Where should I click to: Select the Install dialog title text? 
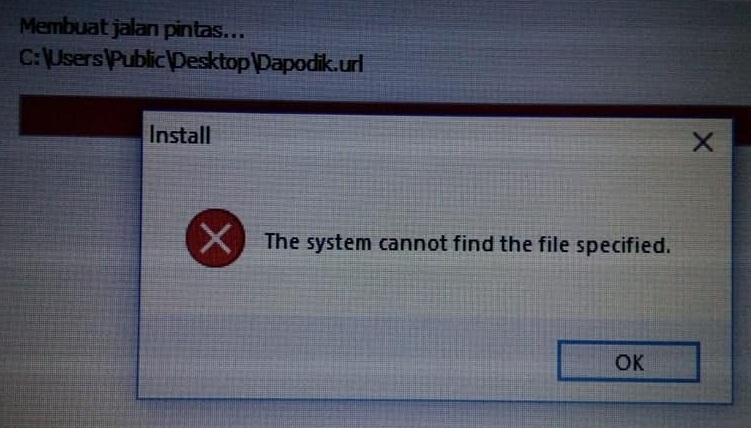click(180, 135)
